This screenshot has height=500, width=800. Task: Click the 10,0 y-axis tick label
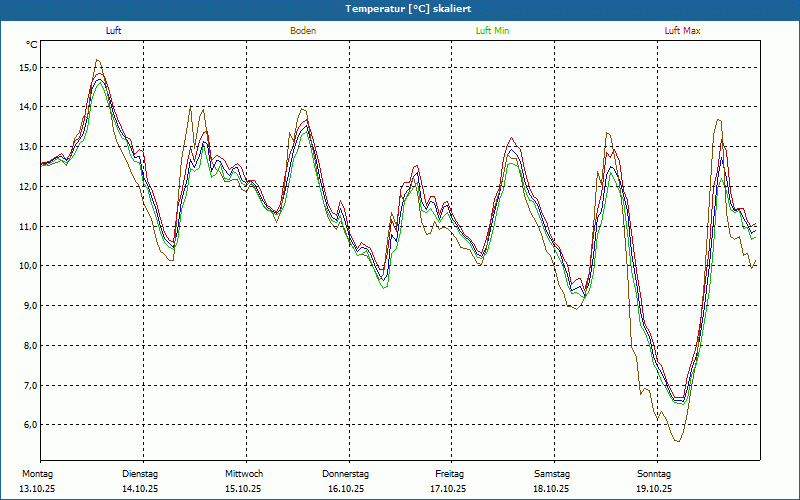(x=28, y=266)
